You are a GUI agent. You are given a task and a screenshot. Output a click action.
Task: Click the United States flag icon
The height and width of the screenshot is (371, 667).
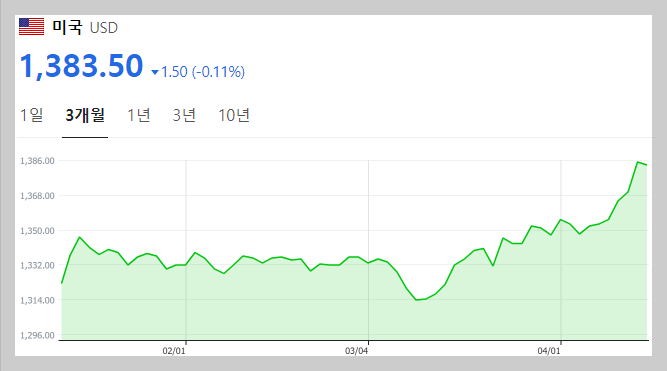pyautogui.click(x=31, y=26)
